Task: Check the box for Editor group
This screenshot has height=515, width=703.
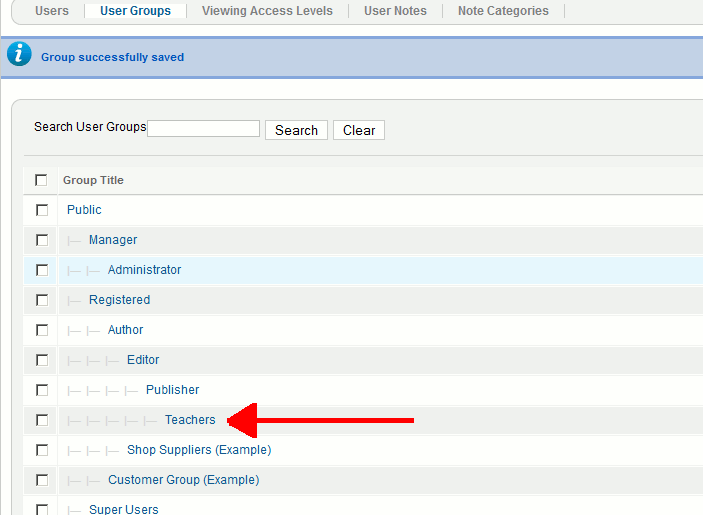Action: pyautogui.click(x=42, y=360)
